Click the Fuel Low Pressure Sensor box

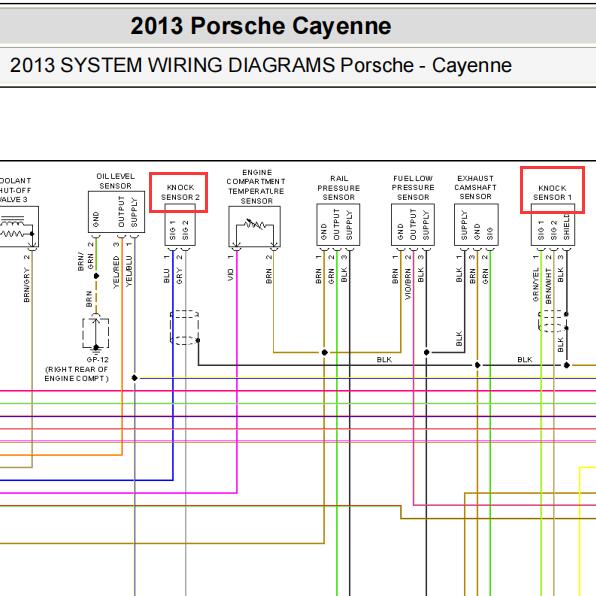click(413, 225)
